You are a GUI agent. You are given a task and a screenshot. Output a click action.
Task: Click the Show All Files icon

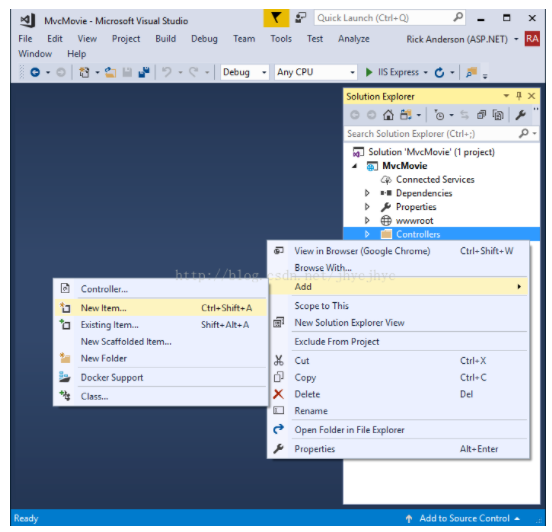[x=498, y=115]
